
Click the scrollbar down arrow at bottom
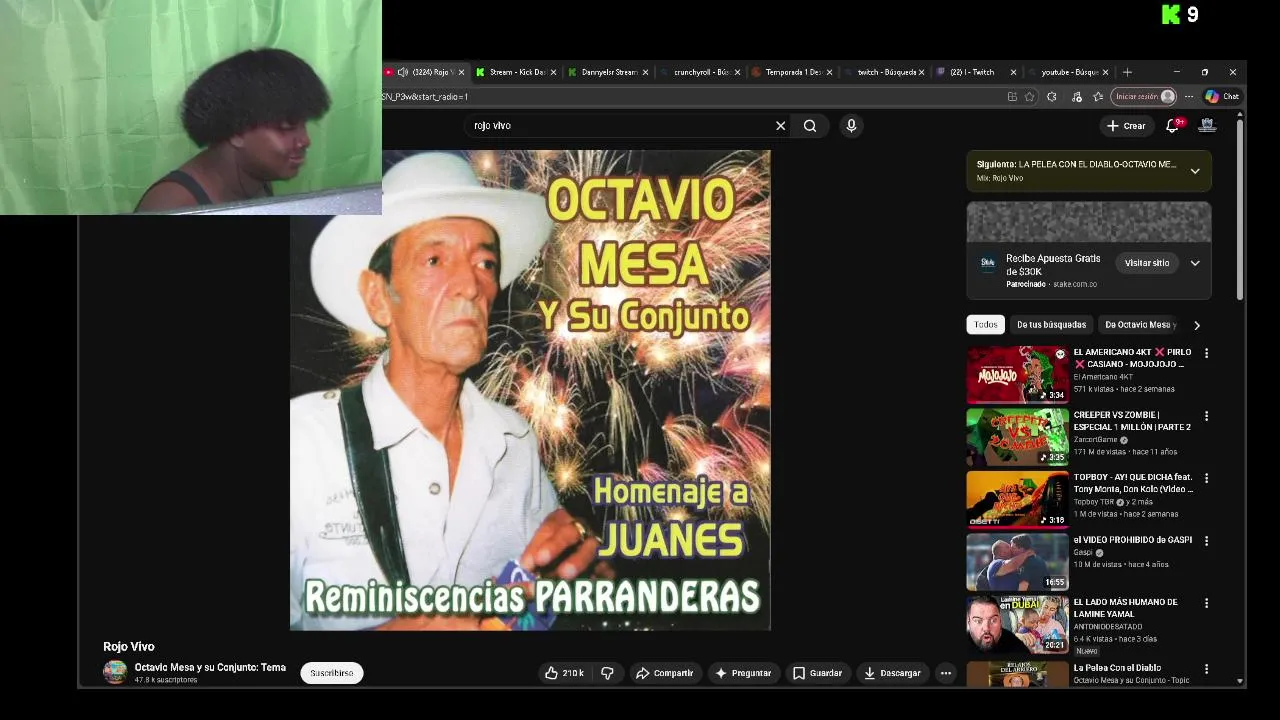coord(1240,682)
